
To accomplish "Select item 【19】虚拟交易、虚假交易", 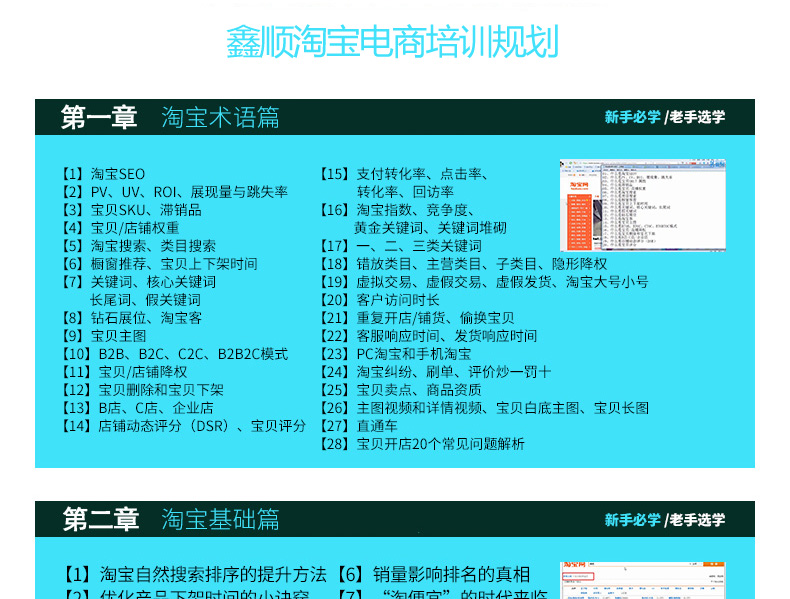I will pyautogui.click(x=484, y=282).
